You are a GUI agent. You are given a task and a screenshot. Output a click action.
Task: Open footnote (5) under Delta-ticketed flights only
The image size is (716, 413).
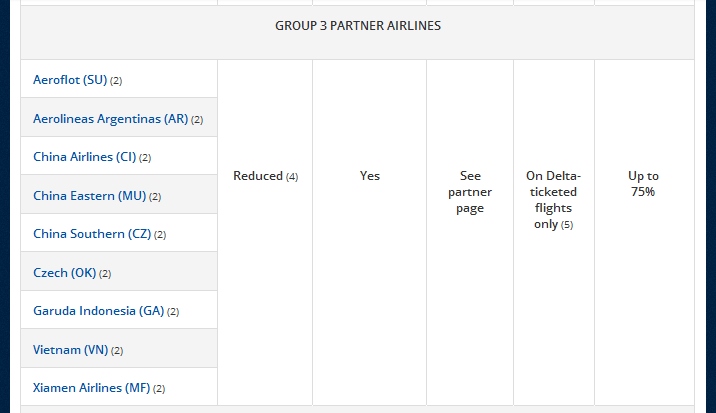567,225
